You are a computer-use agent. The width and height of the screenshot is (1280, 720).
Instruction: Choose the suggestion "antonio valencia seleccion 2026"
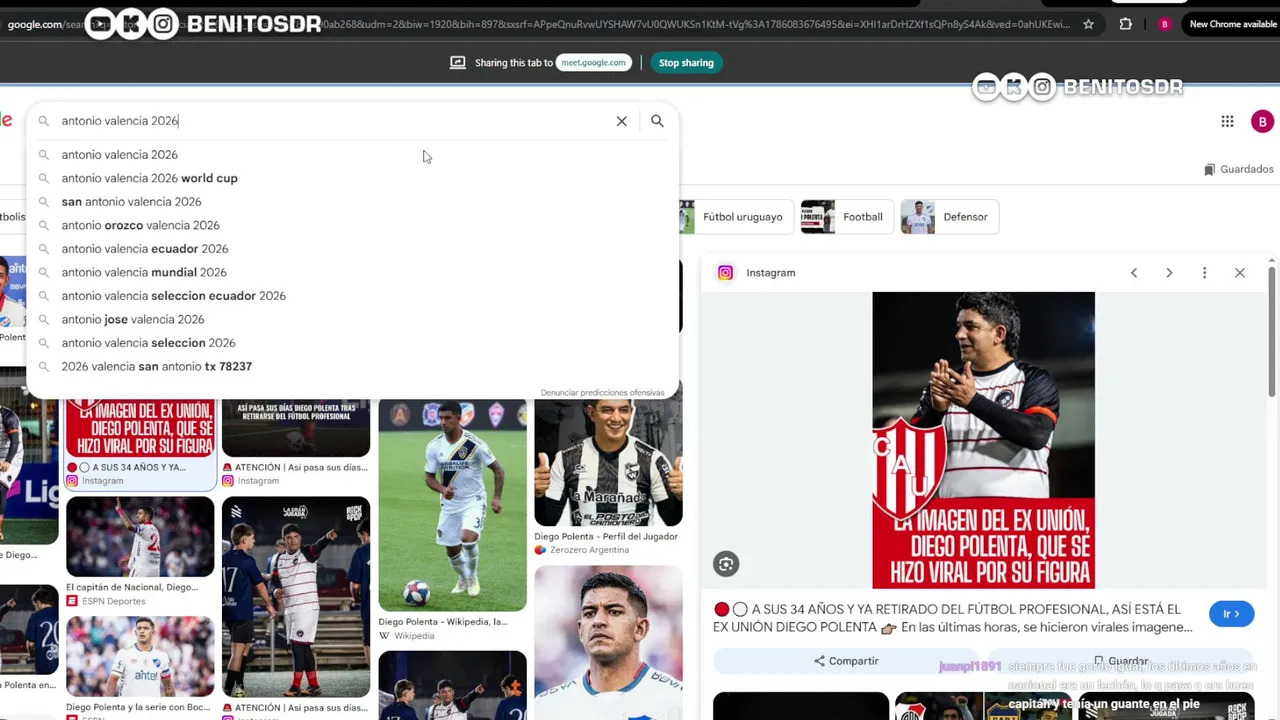point(352,343)
